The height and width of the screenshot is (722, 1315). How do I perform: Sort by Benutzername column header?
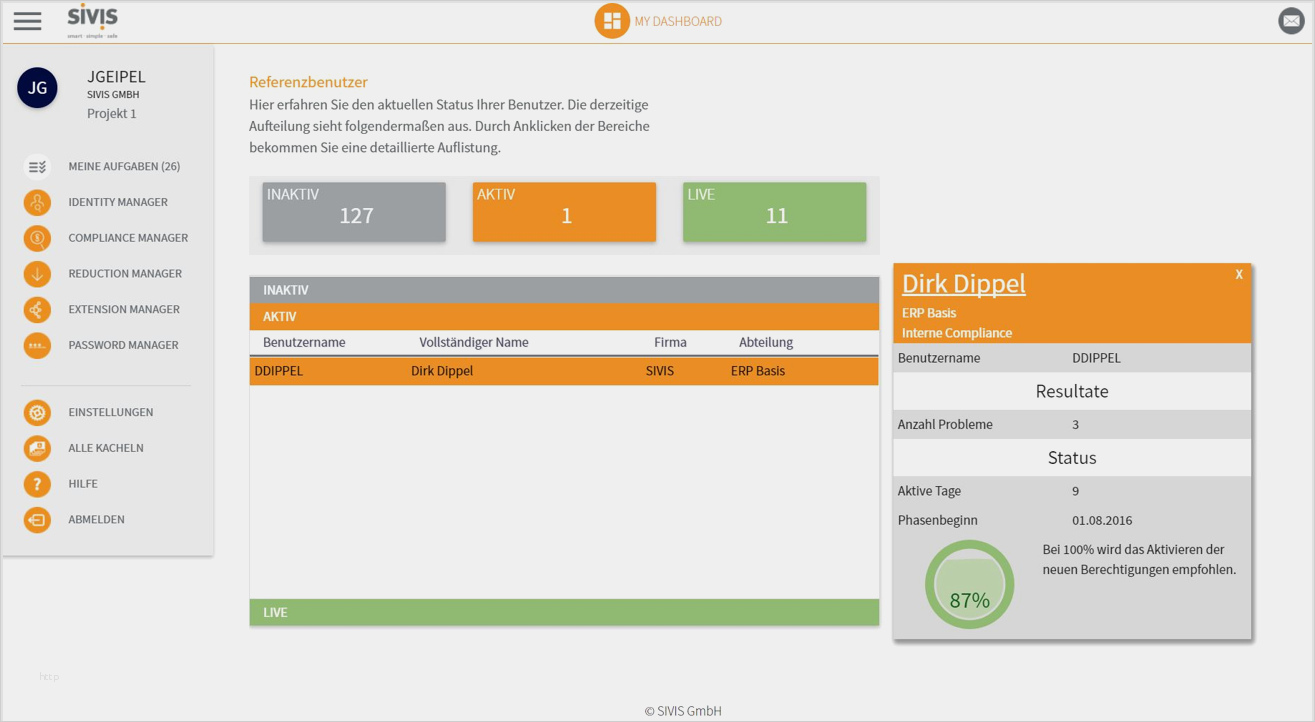304,342
